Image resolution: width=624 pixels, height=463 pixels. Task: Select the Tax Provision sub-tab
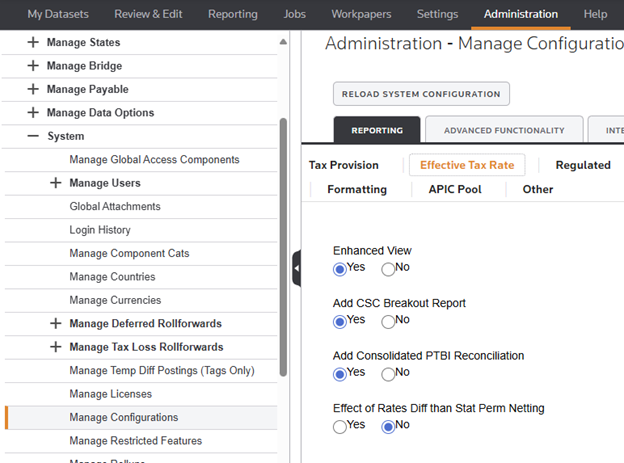pos(344,165)
